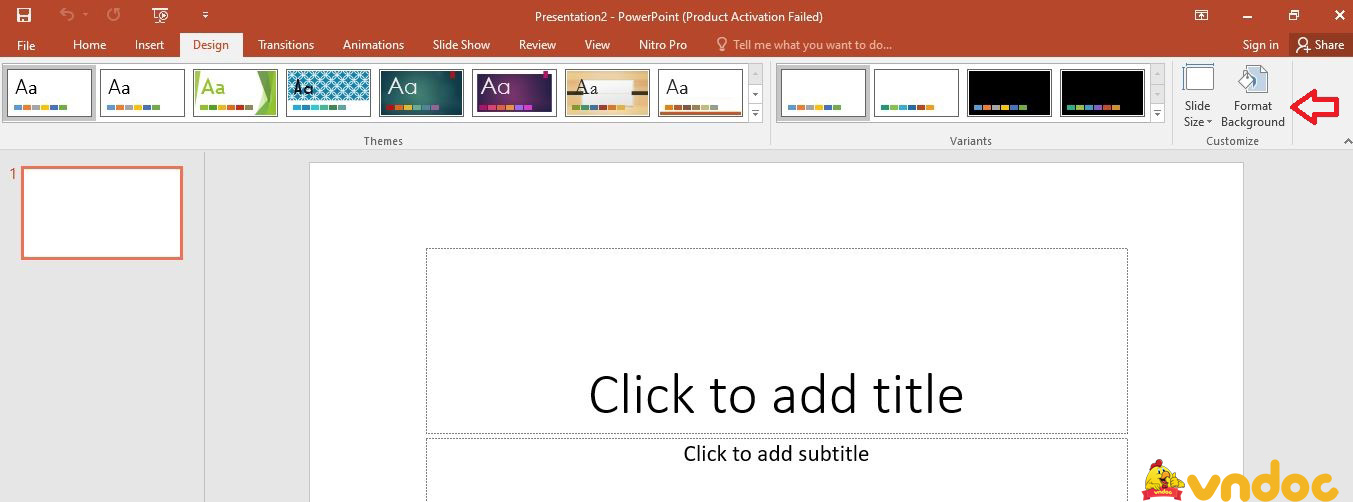Screen dimensions: 1353x502
Task: Click the lightbulb Tell me icon
Action: (x=722, y=44)
